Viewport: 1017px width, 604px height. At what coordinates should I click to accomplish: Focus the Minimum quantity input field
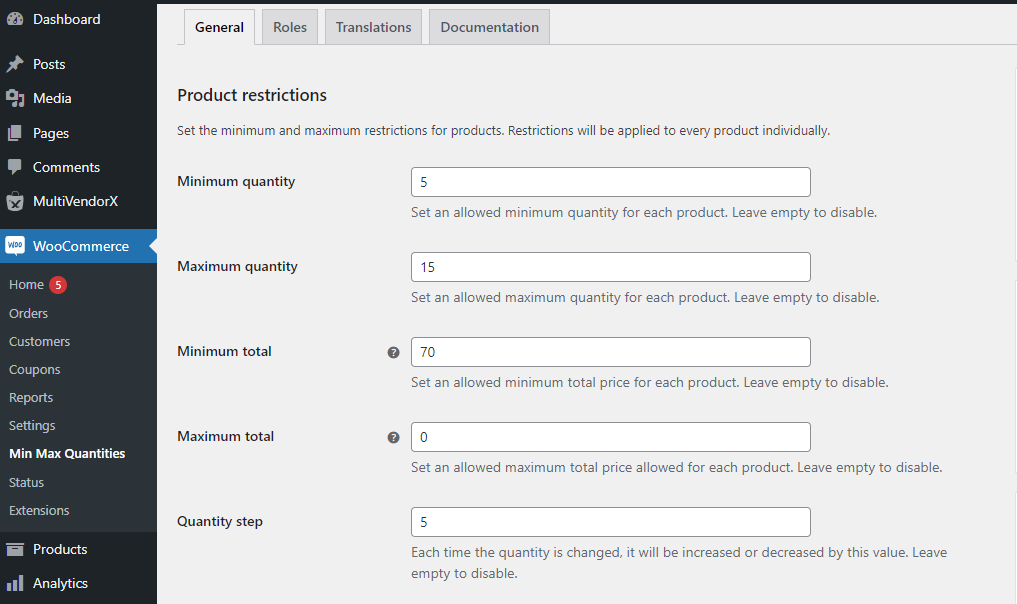(x=610, y=182)
